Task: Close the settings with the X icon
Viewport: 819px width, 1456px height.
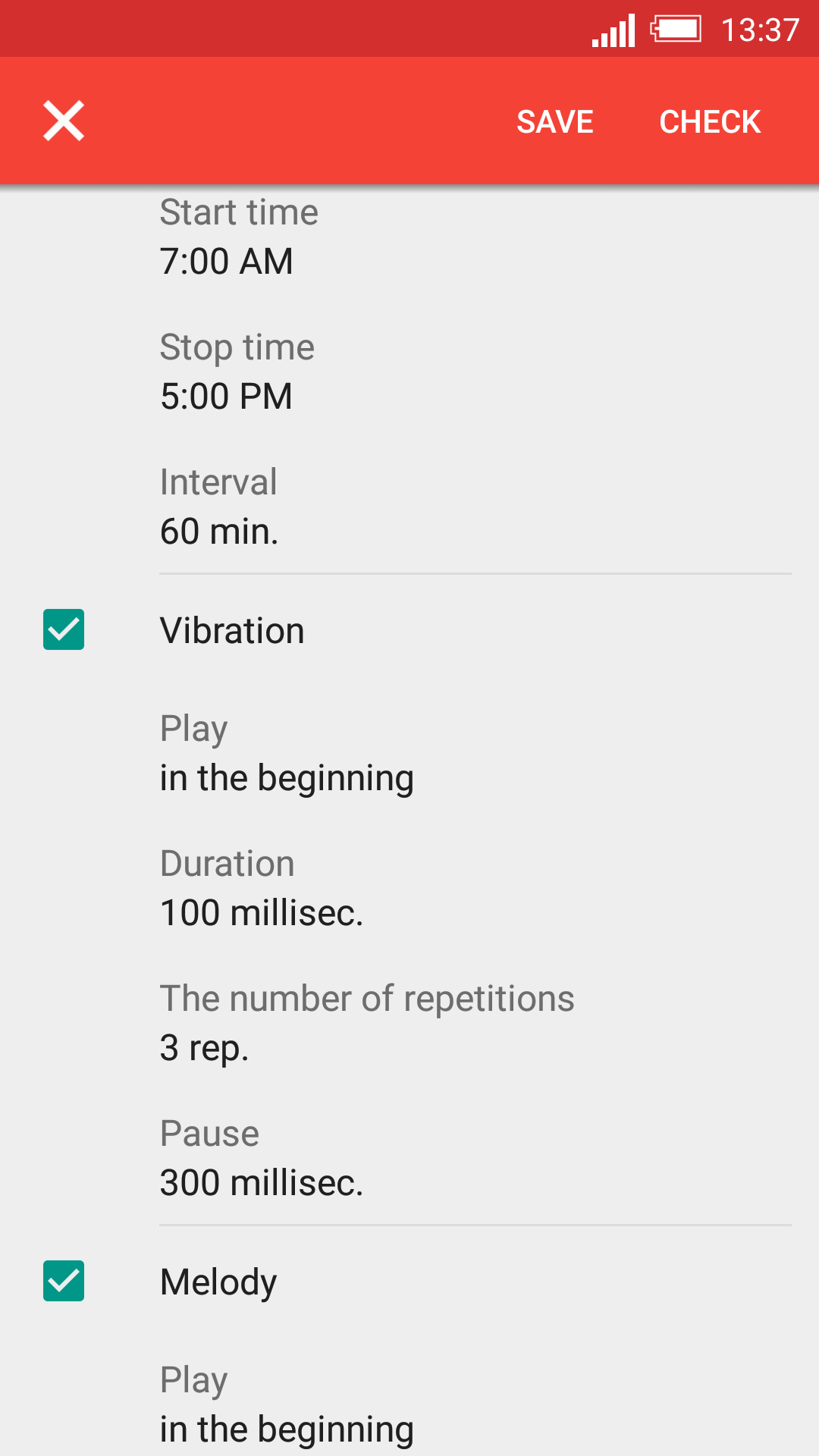Action: tap(64, 121)
